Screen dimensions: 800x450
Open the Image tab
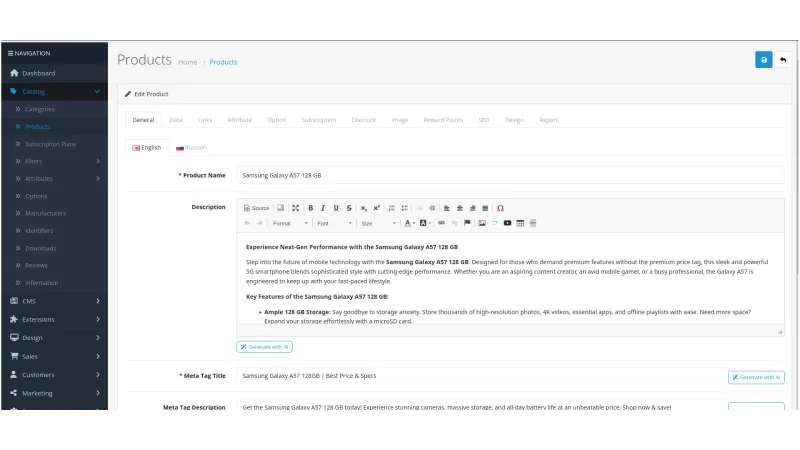(x=399, y=120)
